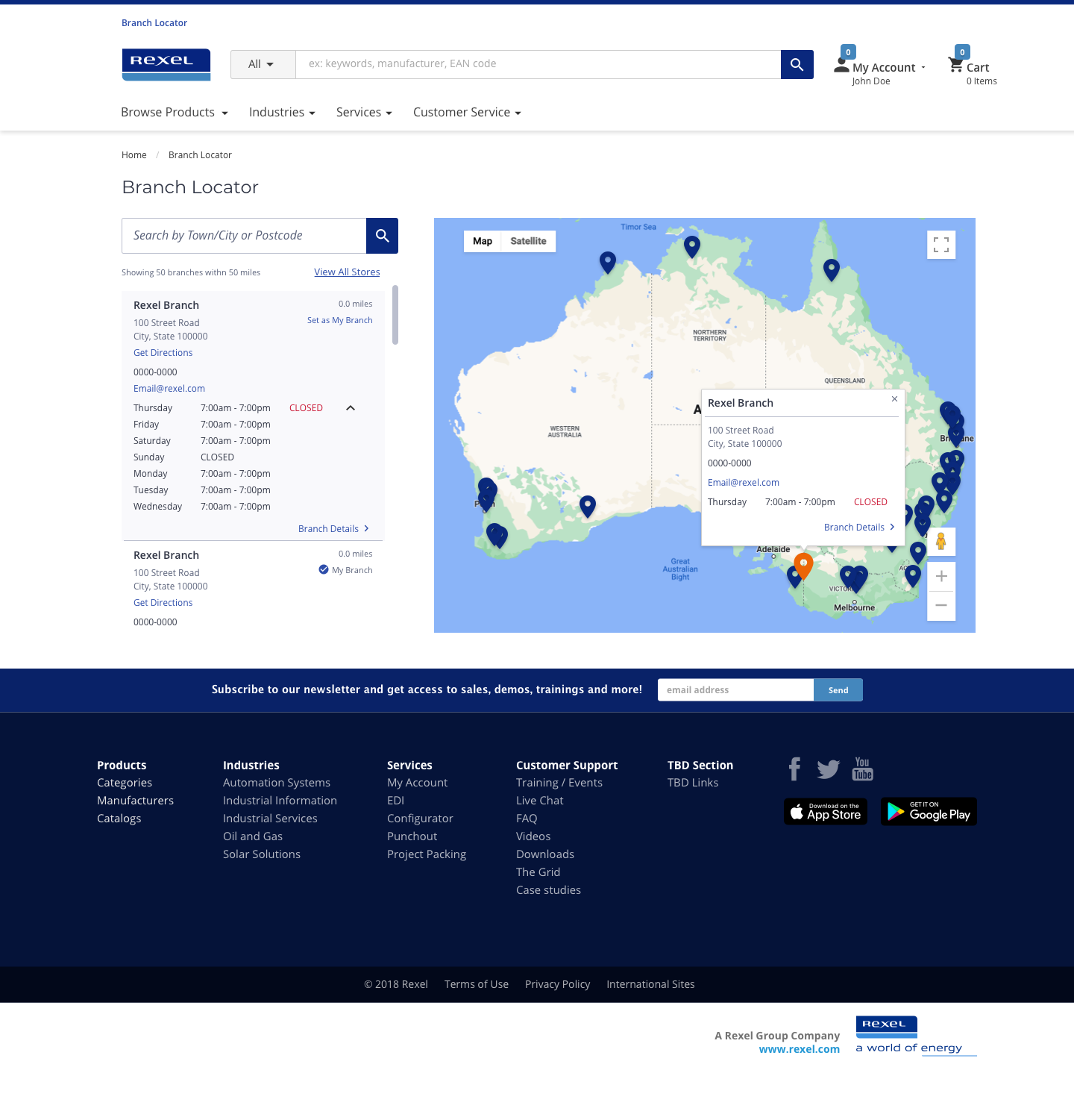Open the All category search dropdown

[263, 64]
